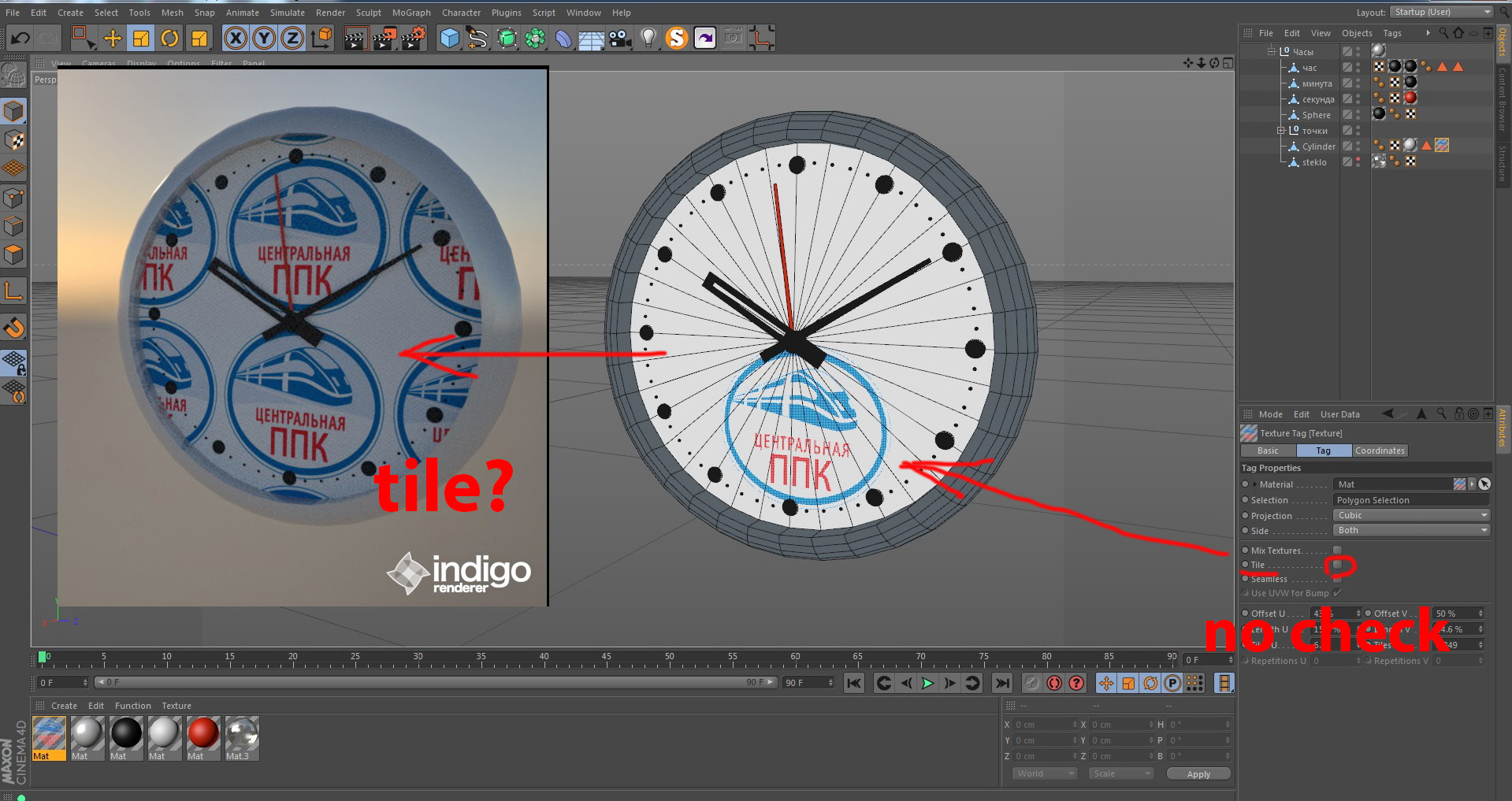The height and width of the screenshot is (801, 1512).
Task: Select Model mode in left sidebar
Action: 13,111
